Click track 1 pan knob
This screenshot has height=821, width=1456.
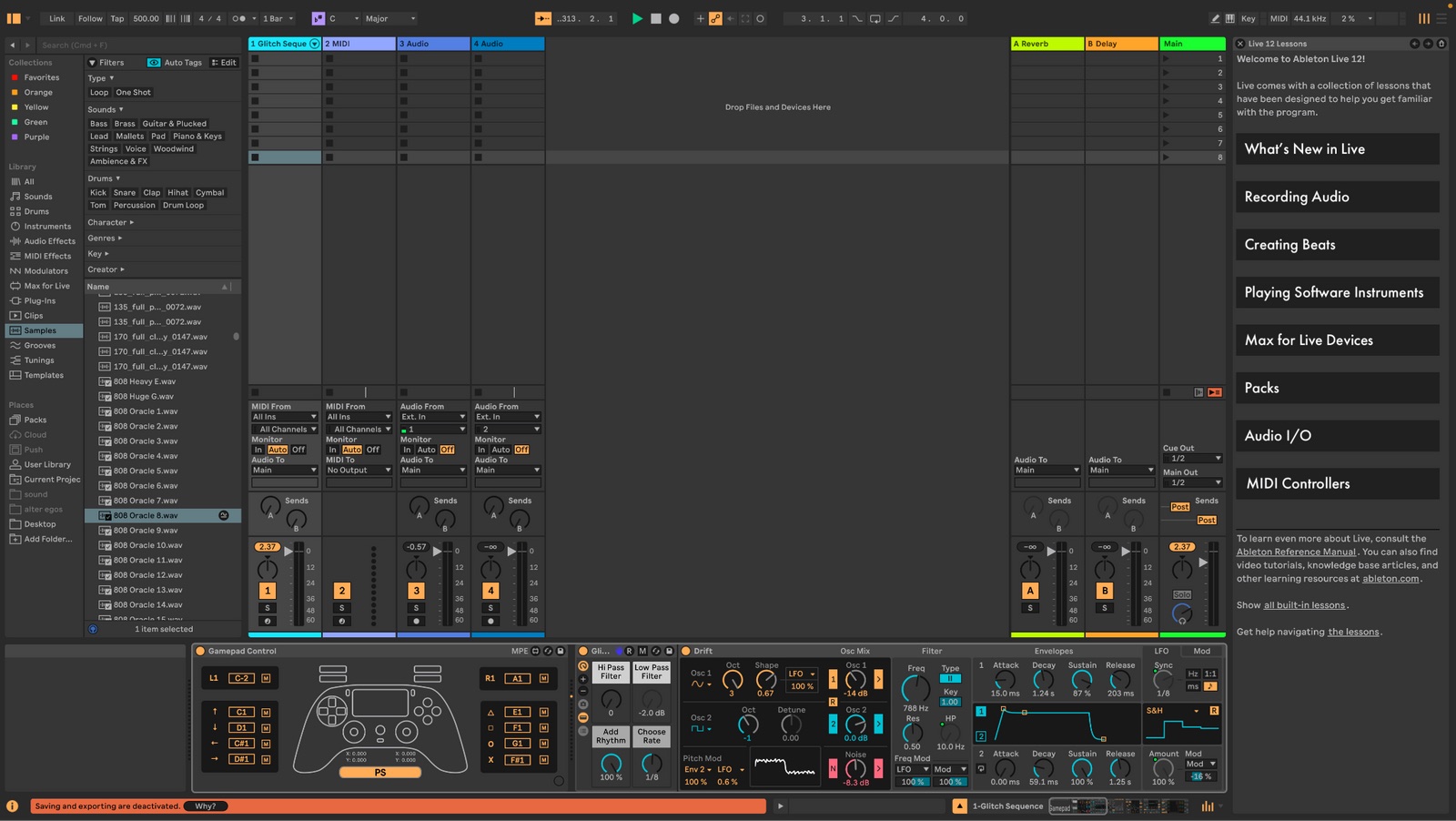click(268, 570)
